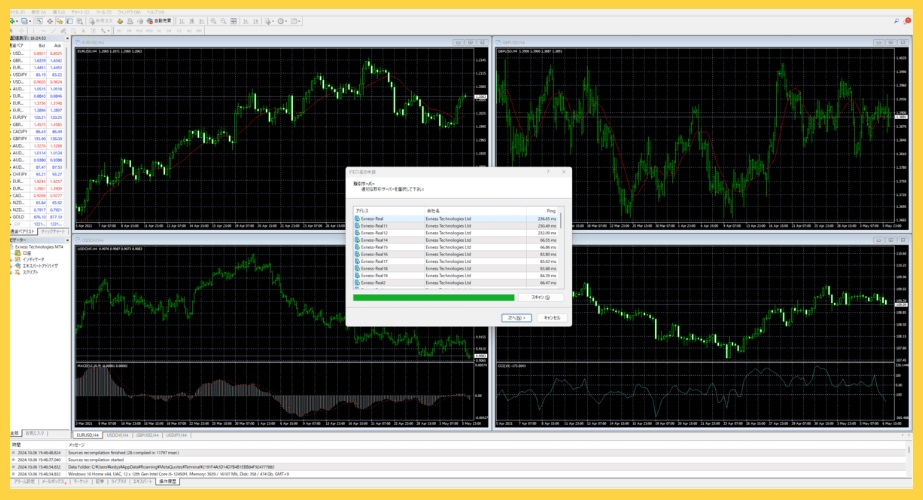Screen dimensions: 923x500
Task: Expand the 口座 (Accounts) tree node
Action: 13,254
